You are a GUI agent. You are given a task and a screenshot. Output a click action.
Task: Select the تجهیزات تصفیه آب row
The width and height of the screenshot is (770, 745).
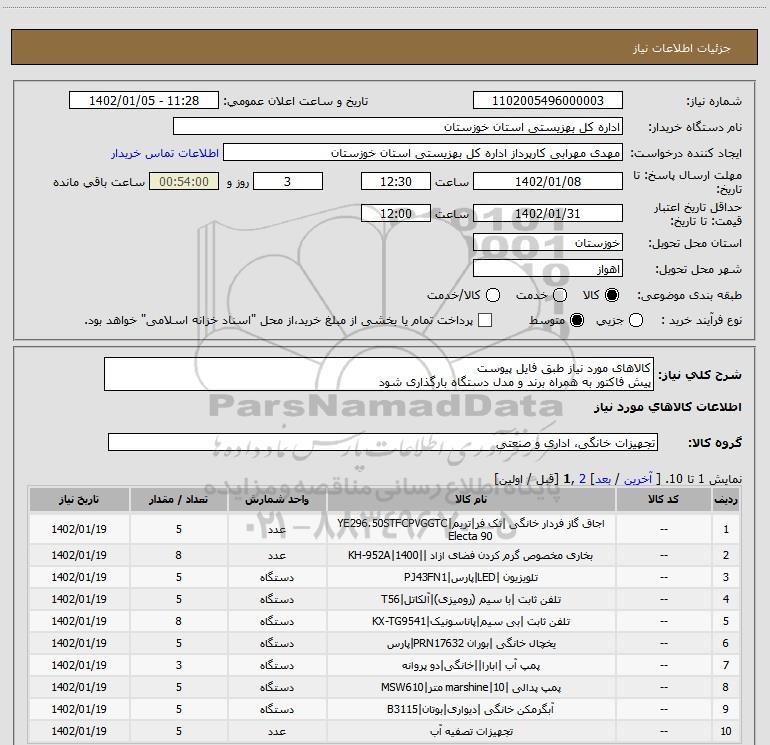385,731
